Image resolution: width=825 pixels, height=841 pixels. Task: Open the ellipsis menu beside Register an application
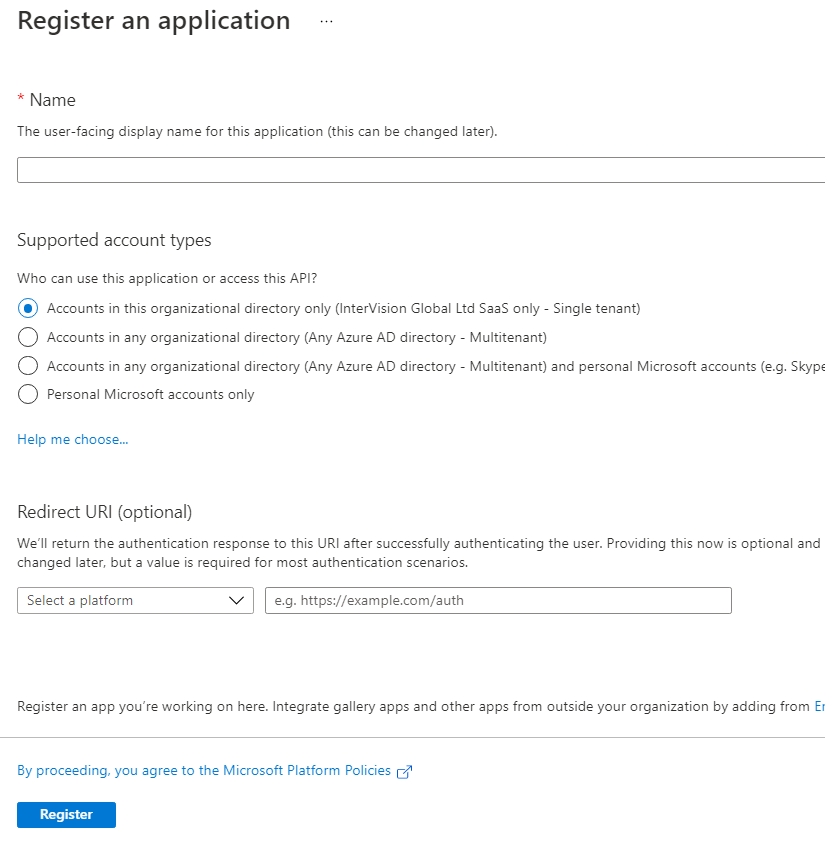326,21
